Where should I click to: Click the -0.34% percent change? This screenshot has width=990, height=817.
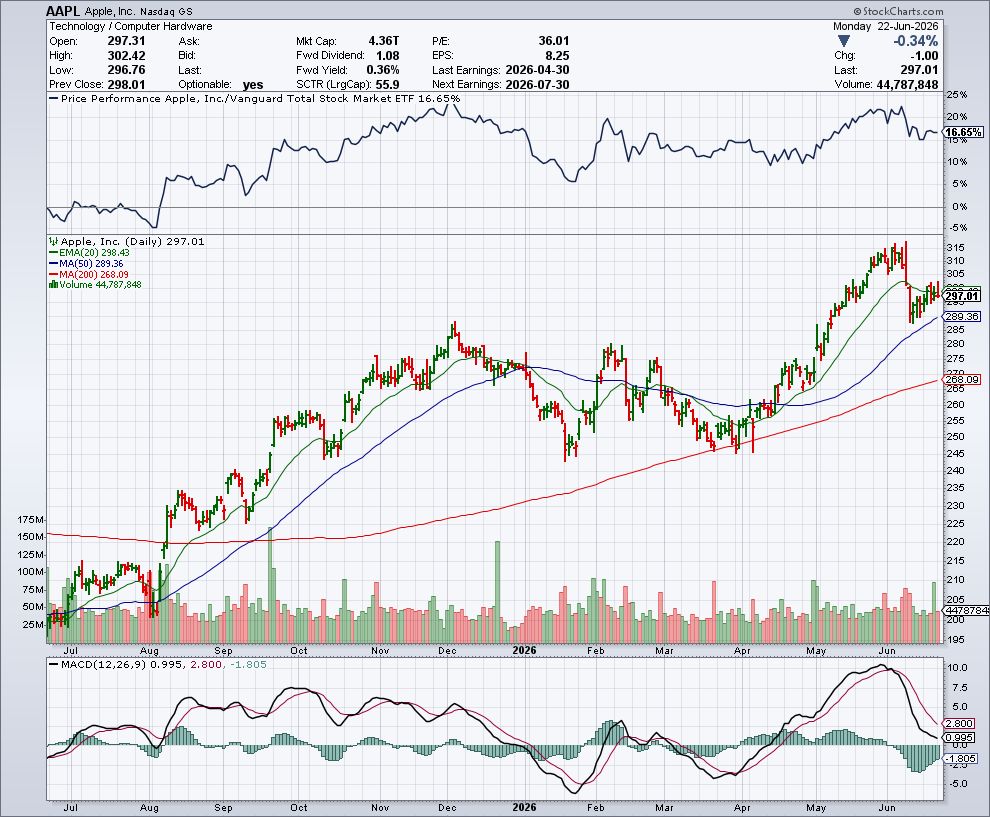pos(915,41)
